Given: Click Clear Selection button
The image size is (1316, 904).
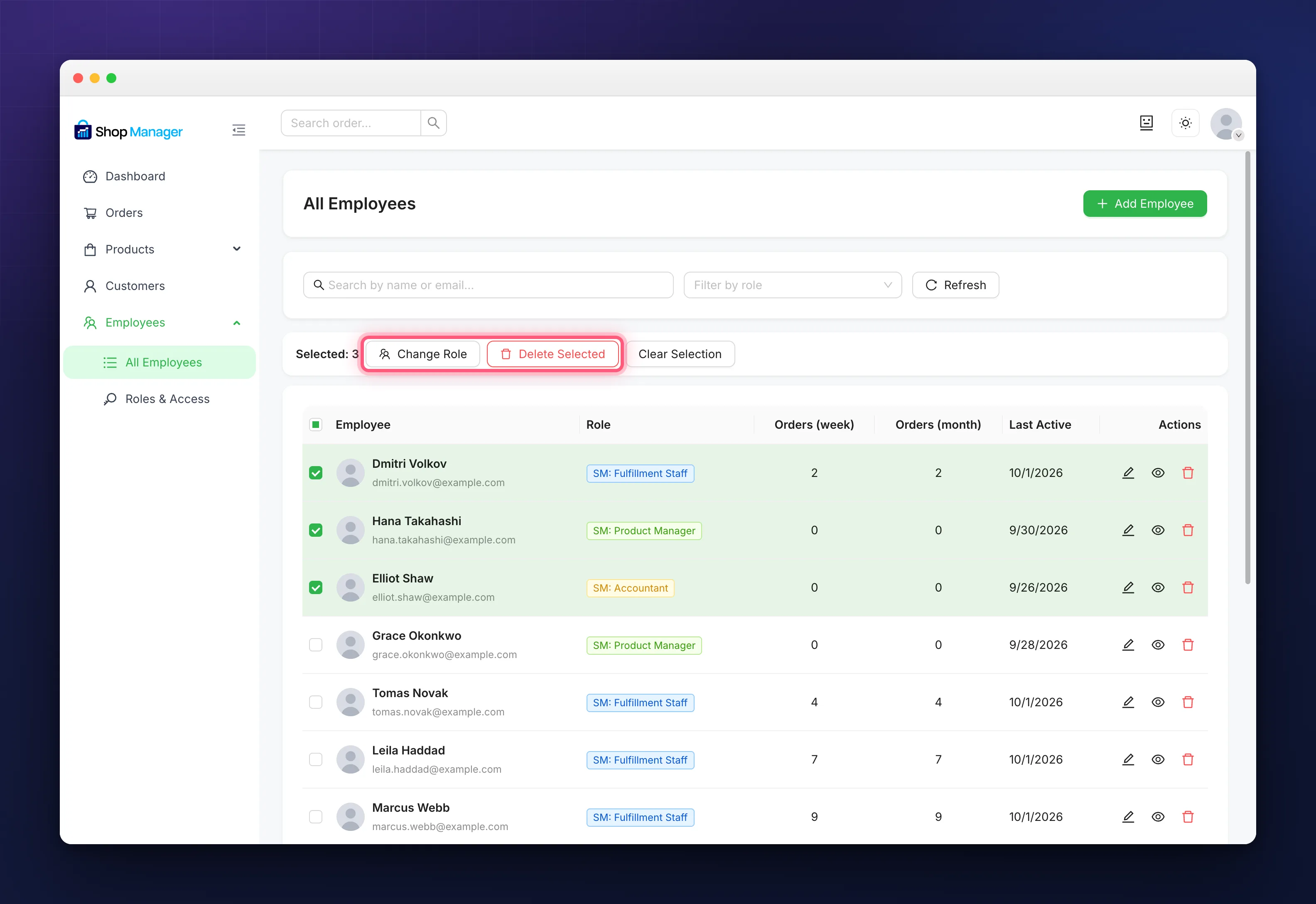Looking at the screenshot, I should pos(680,354).
